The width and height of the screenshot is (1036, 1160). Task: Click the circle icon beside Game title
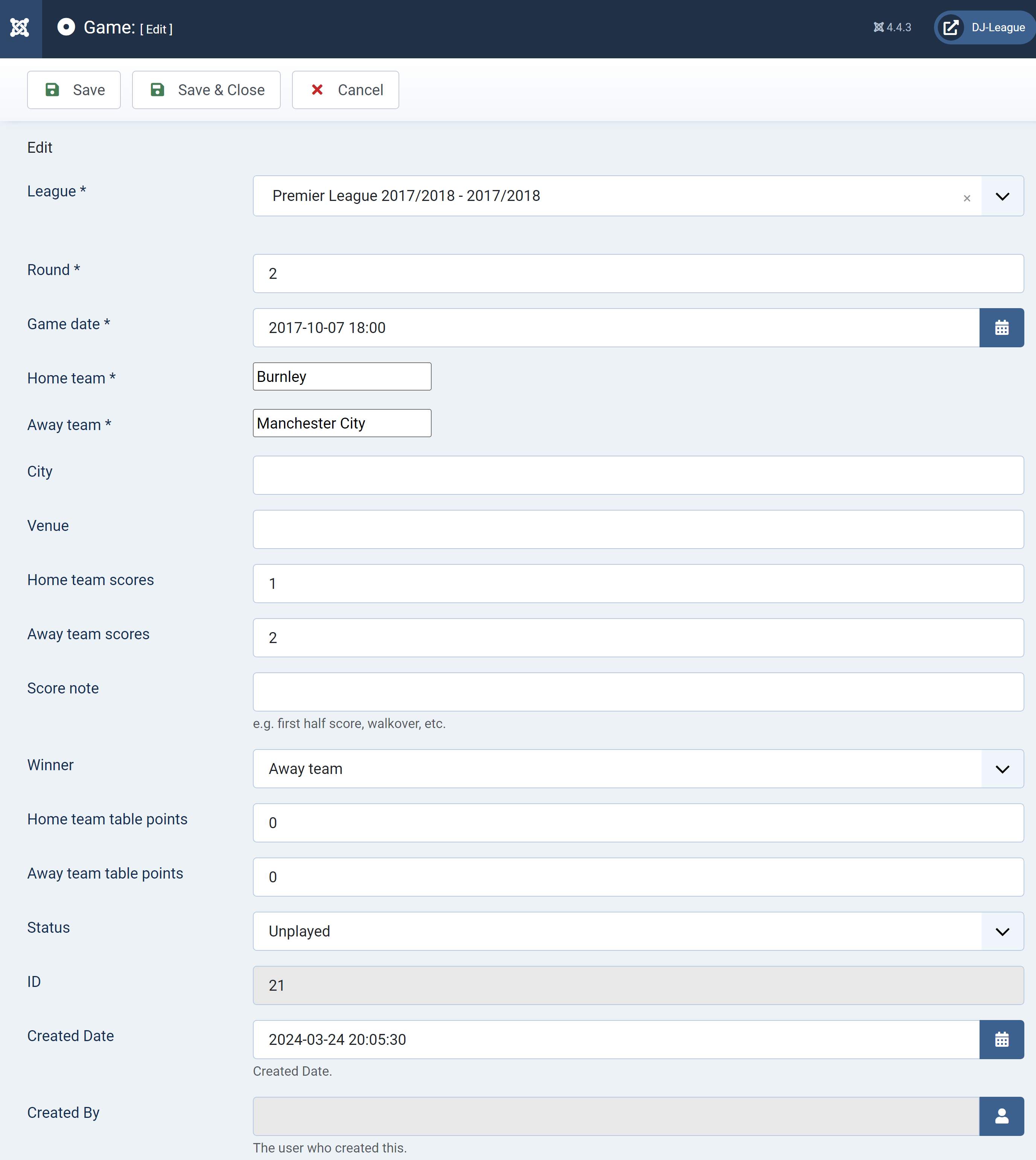coord(66,27)
